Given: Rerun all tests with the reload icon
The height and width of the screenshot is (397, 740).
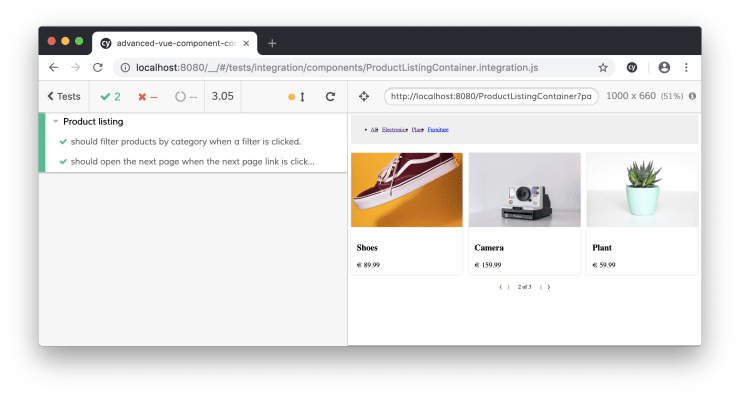Looking at the screenshot, I should click(x=330, y=96).
